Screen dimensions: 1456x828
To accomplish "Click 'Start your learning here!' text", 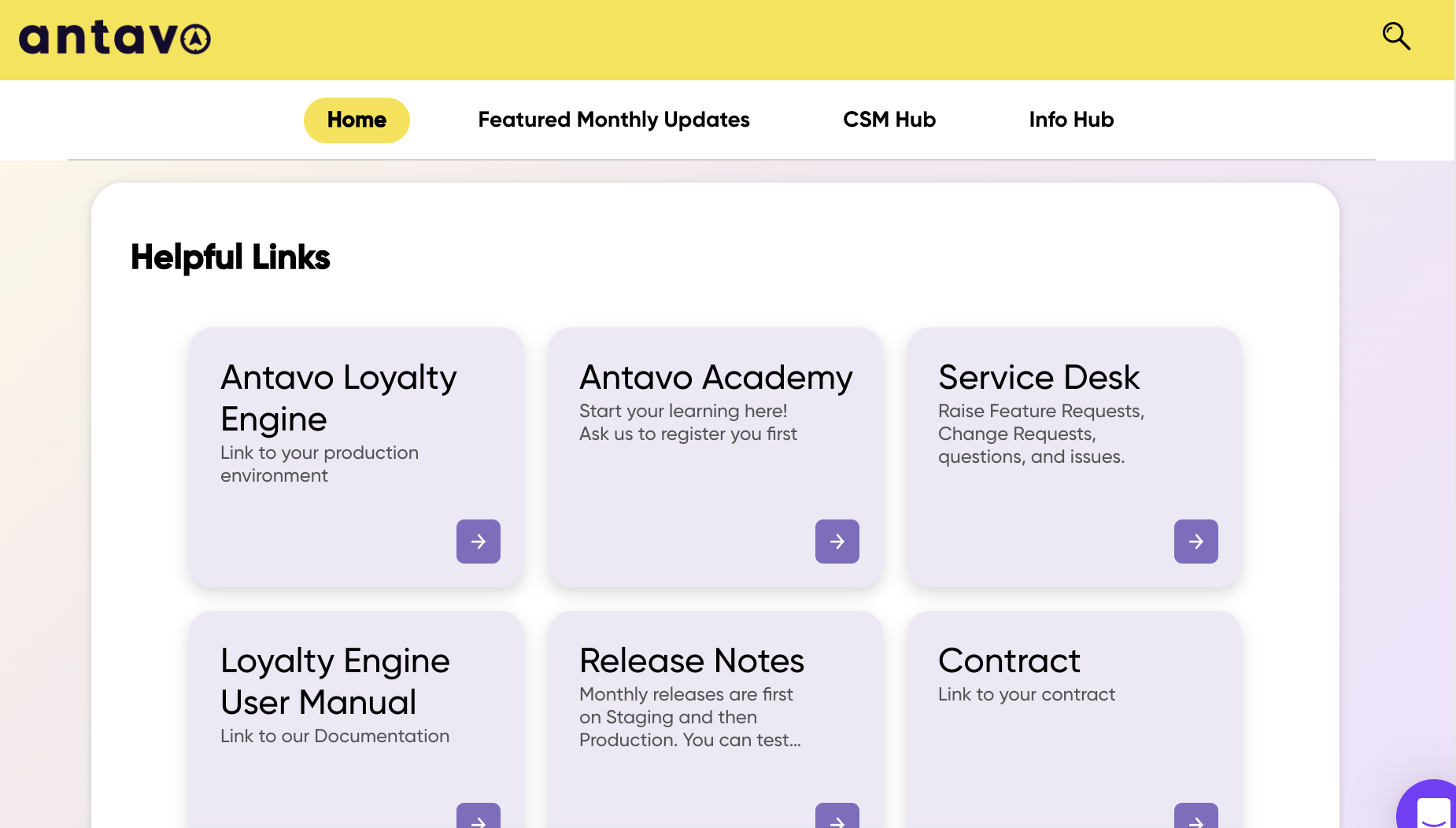I will (x=683, y=411).
